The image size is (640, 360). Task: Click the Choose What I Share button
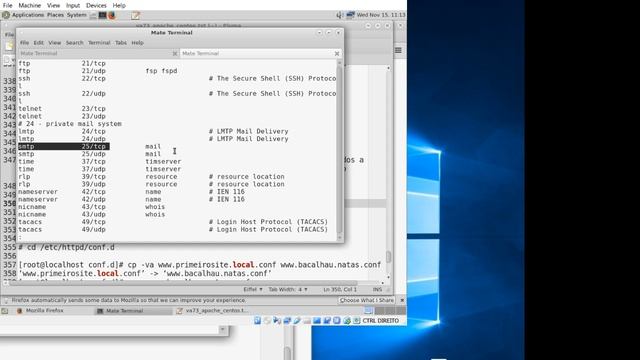click(367, 300)
